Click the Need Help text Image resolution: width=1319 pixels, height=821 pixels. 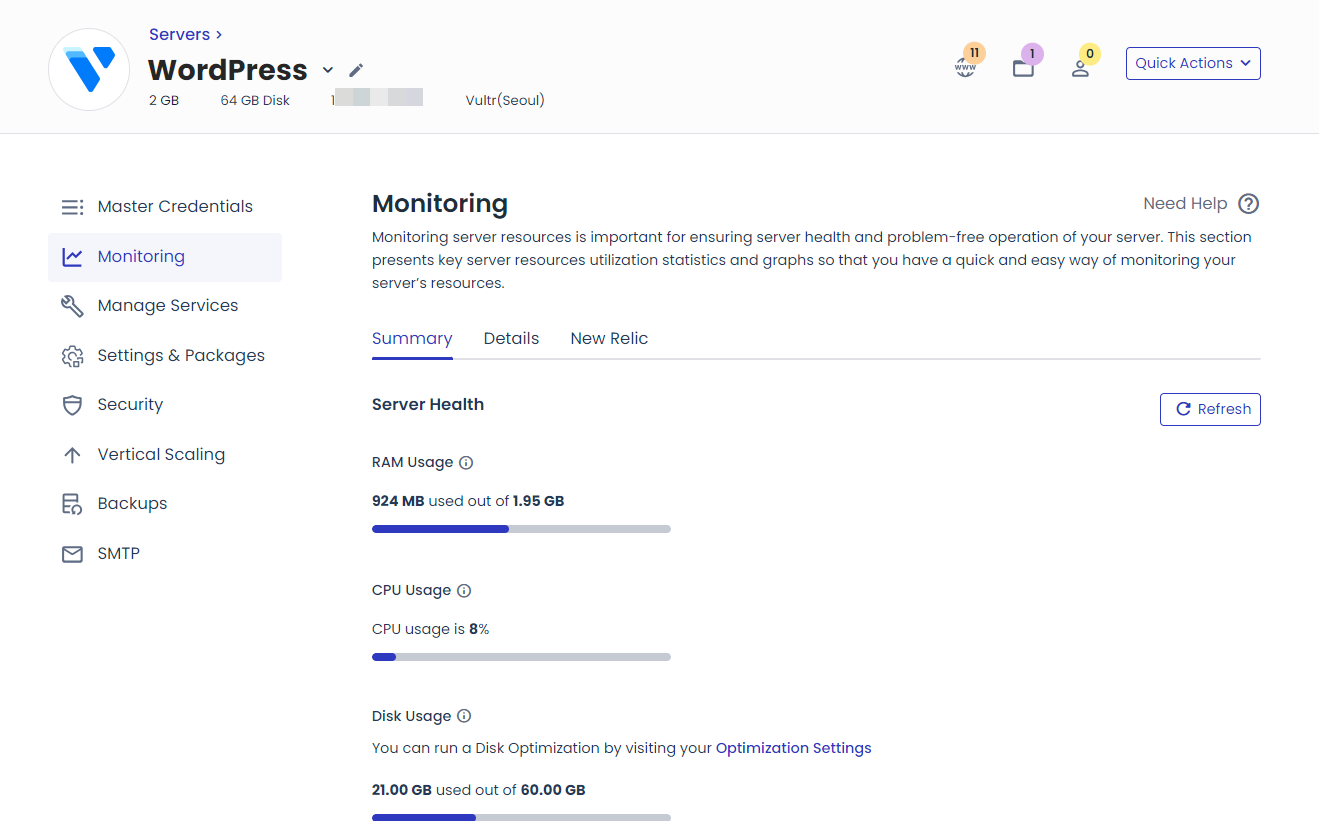tap(1185, 204)
